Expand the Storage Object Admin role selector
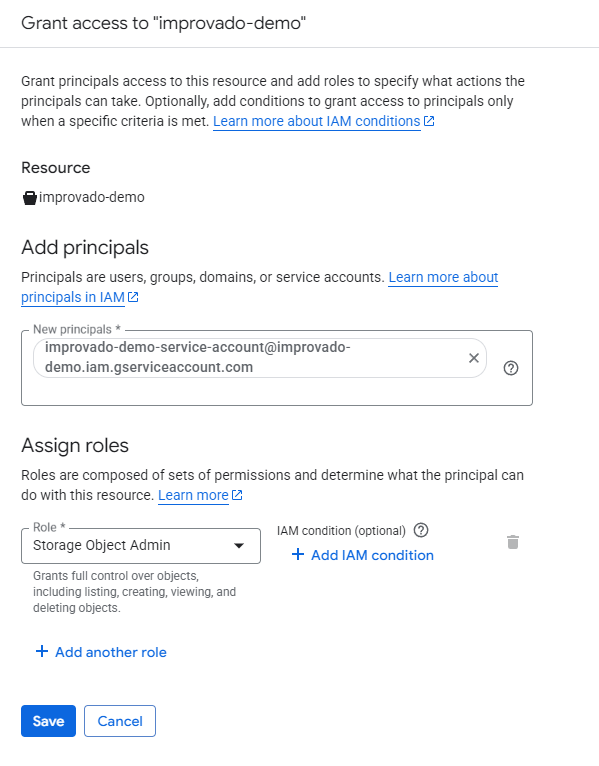Viewport: 599px width, 766px height. [x=141, y=546]
